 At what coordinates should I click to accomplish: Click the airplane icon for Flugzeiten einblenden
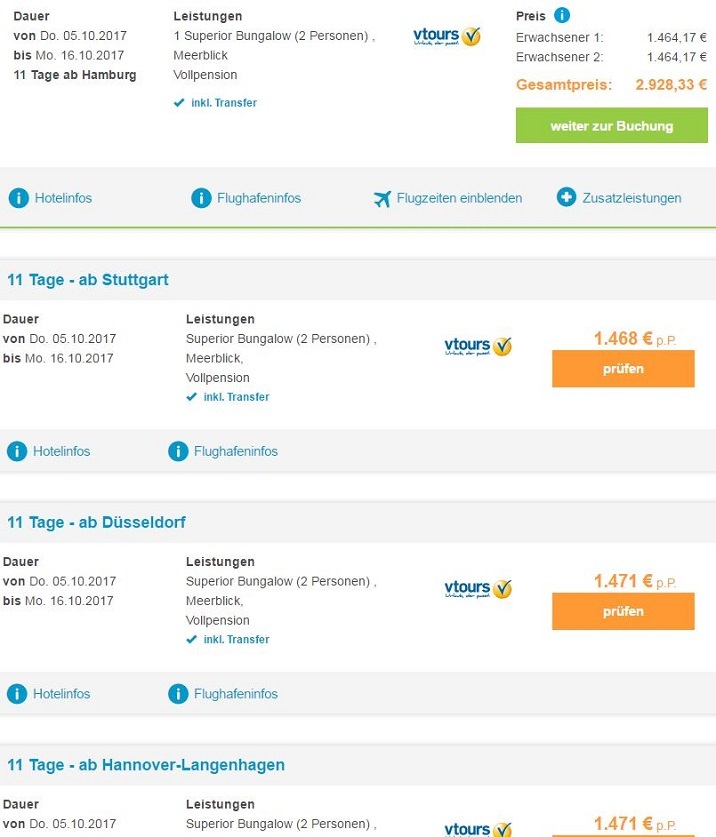[x=381, y=198]
